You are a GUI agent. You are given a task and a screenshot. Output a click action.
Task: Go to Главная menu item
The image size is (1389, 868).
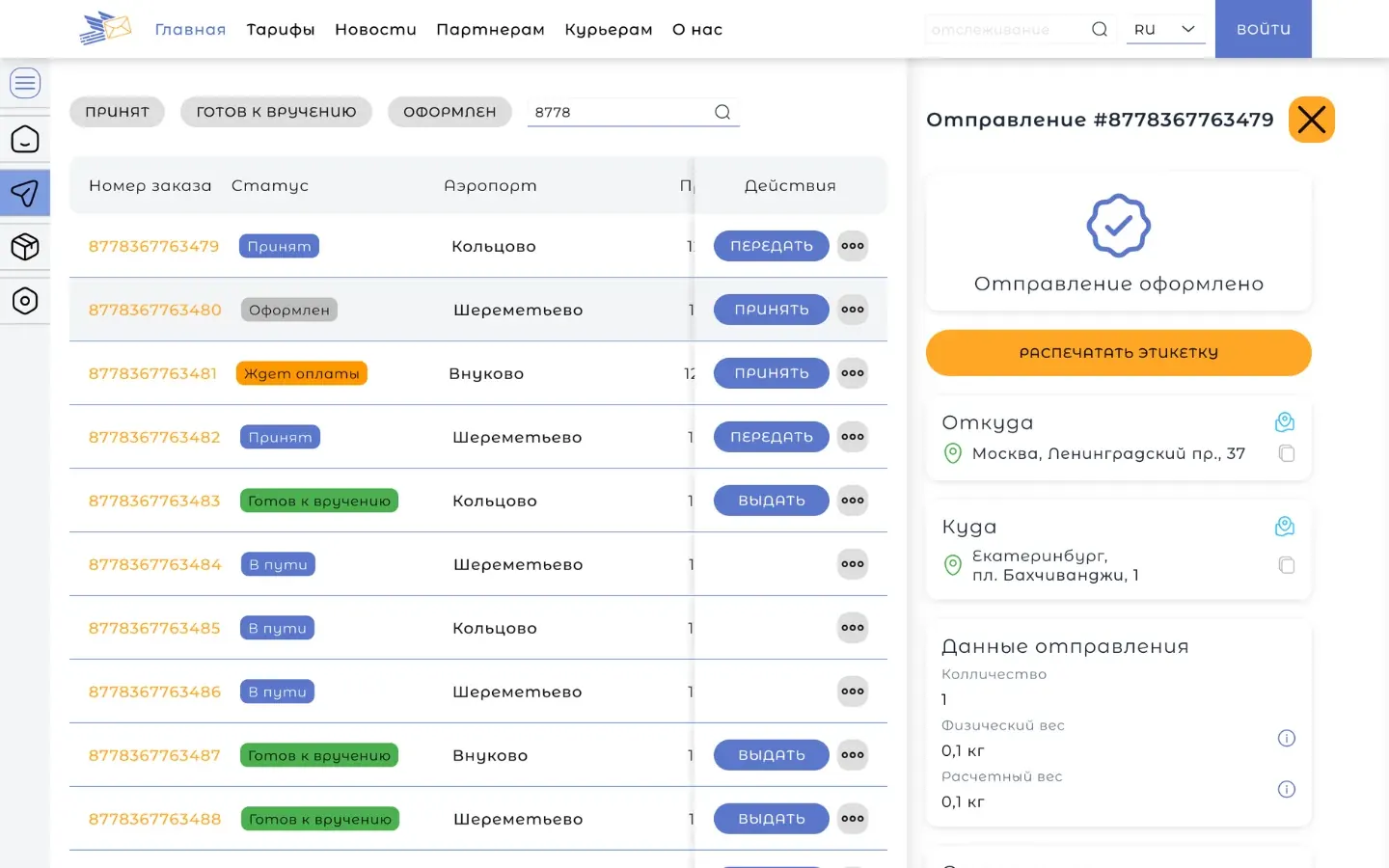point(191,29)
